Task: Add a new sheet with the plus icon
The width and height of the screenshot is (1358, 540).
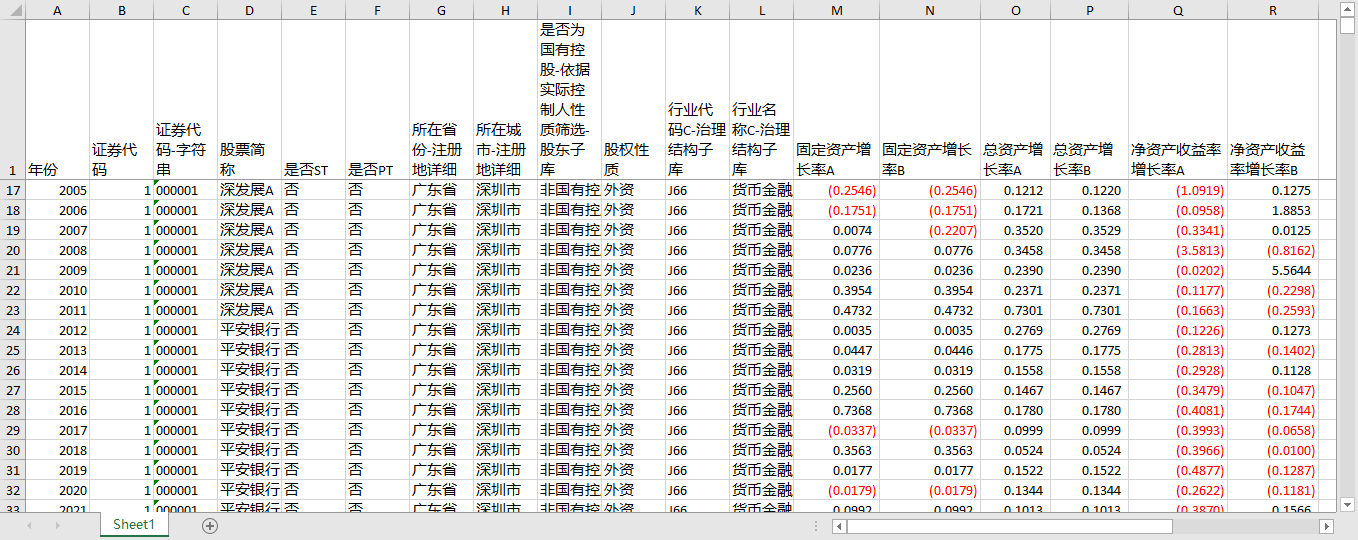Action: point(210,526)
